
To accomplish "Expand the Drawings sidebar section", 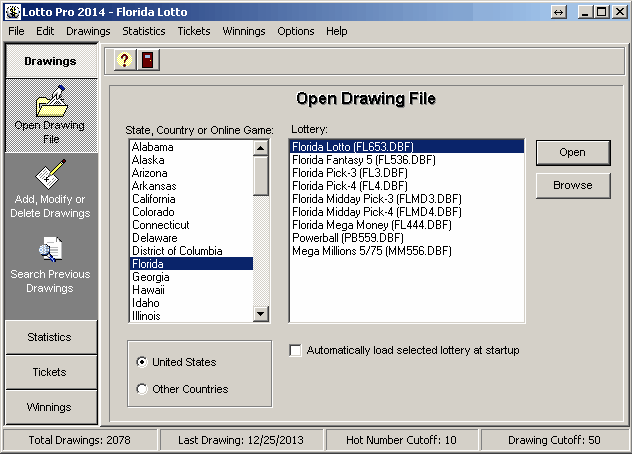I will (x=51, y=61).
